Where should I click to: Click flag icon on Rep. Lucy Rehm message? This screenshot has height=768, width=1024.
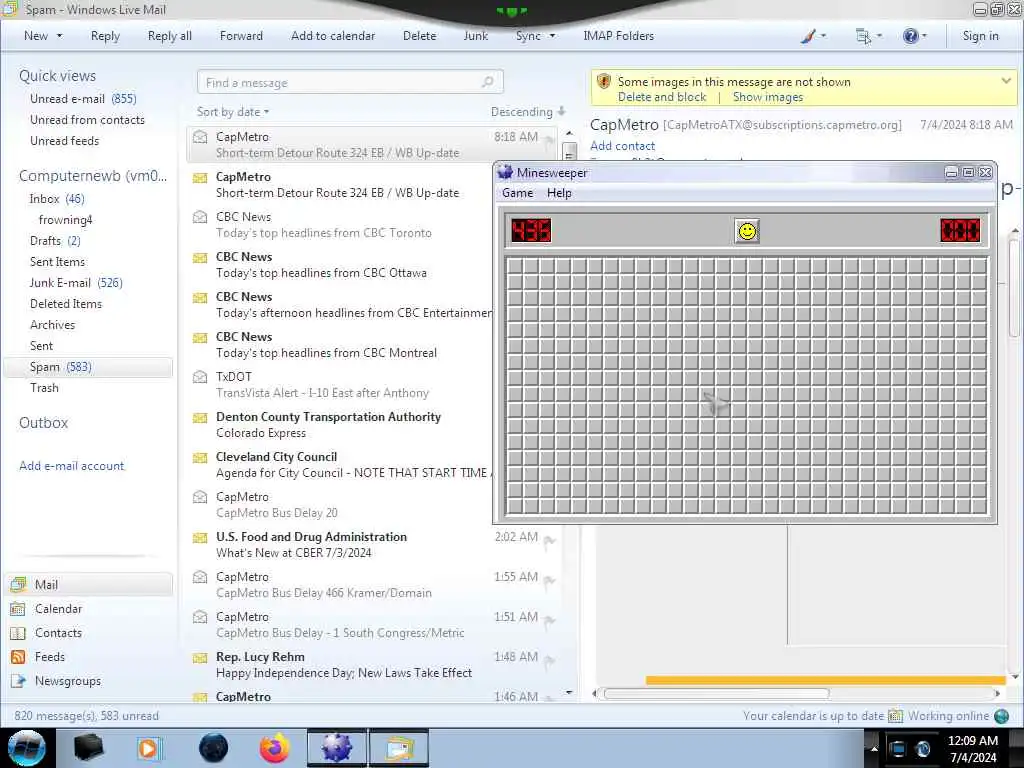(x=549, y=661)
